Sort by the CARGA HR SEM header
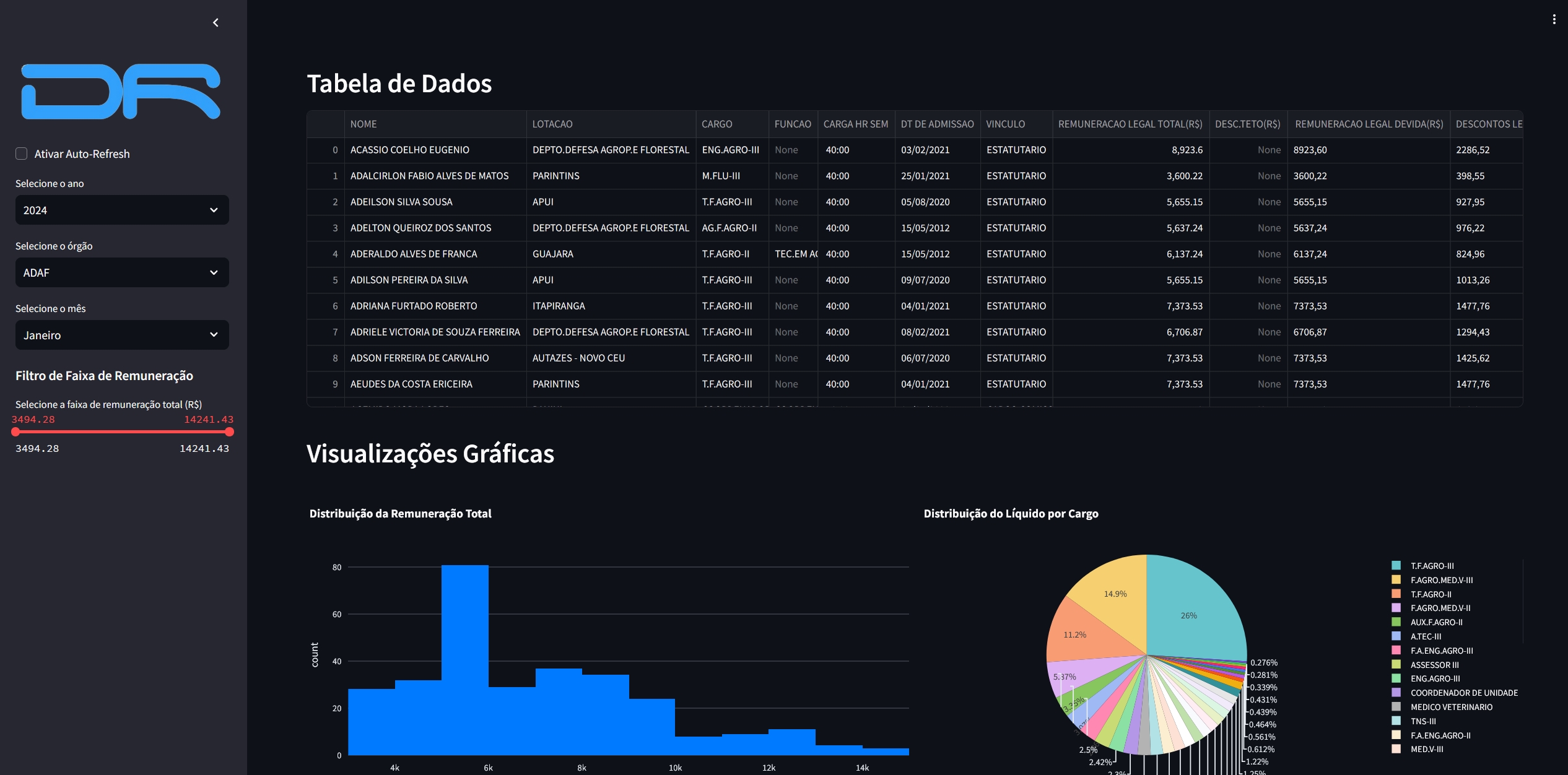The height and width of the screenshot is (775, 1568). (x=856, y=124)
